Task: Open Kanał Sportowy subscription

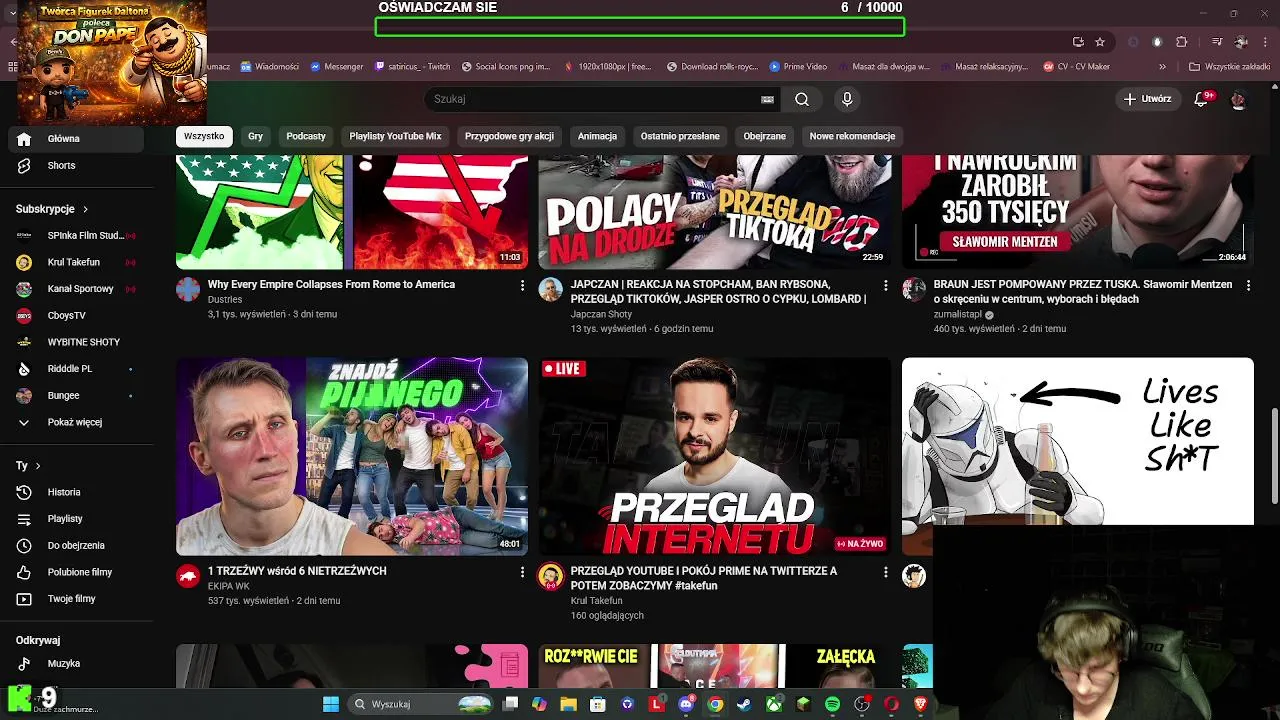Action: click(x=75, y=289)
